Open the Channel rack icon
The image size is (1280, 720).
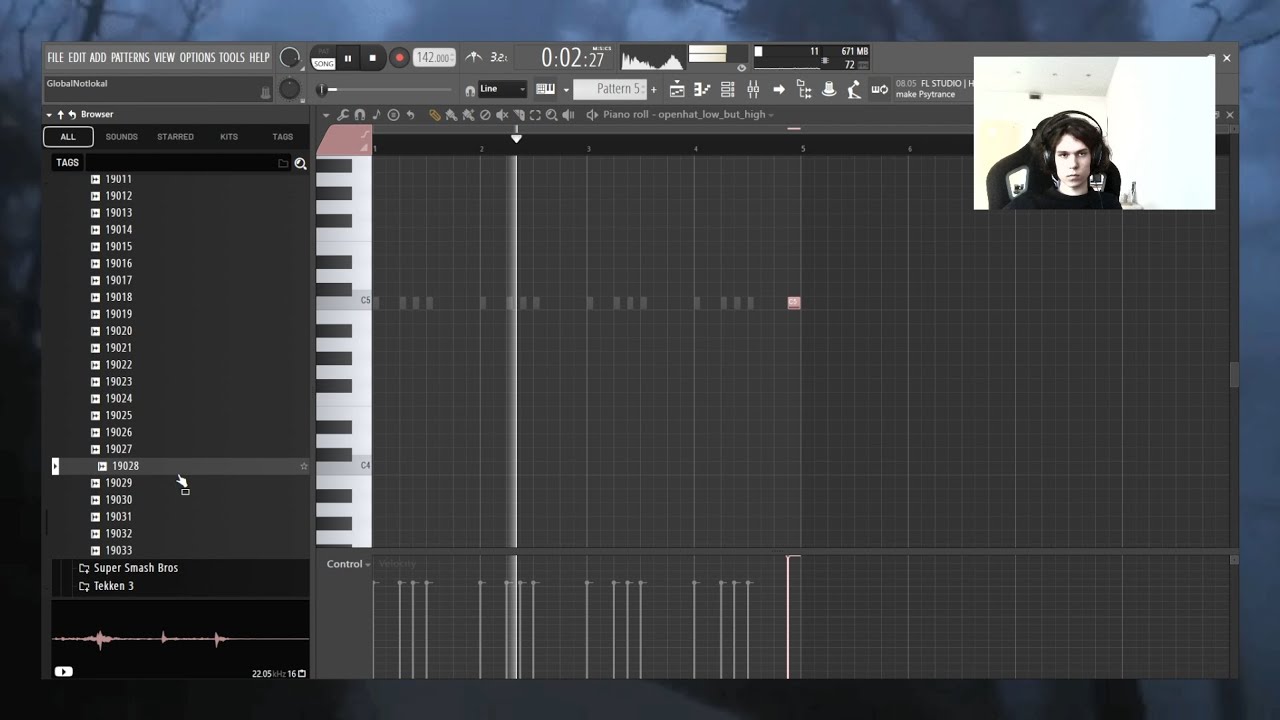tap(727, 89)
